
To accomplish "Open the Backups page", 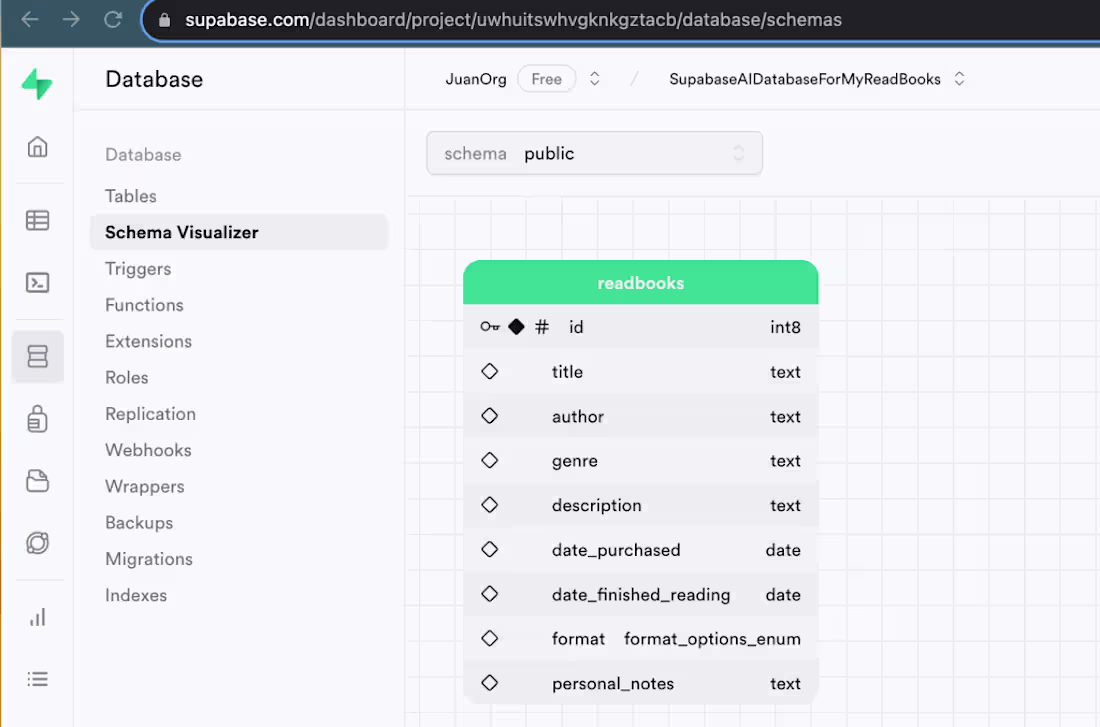I will pos(139,522).
